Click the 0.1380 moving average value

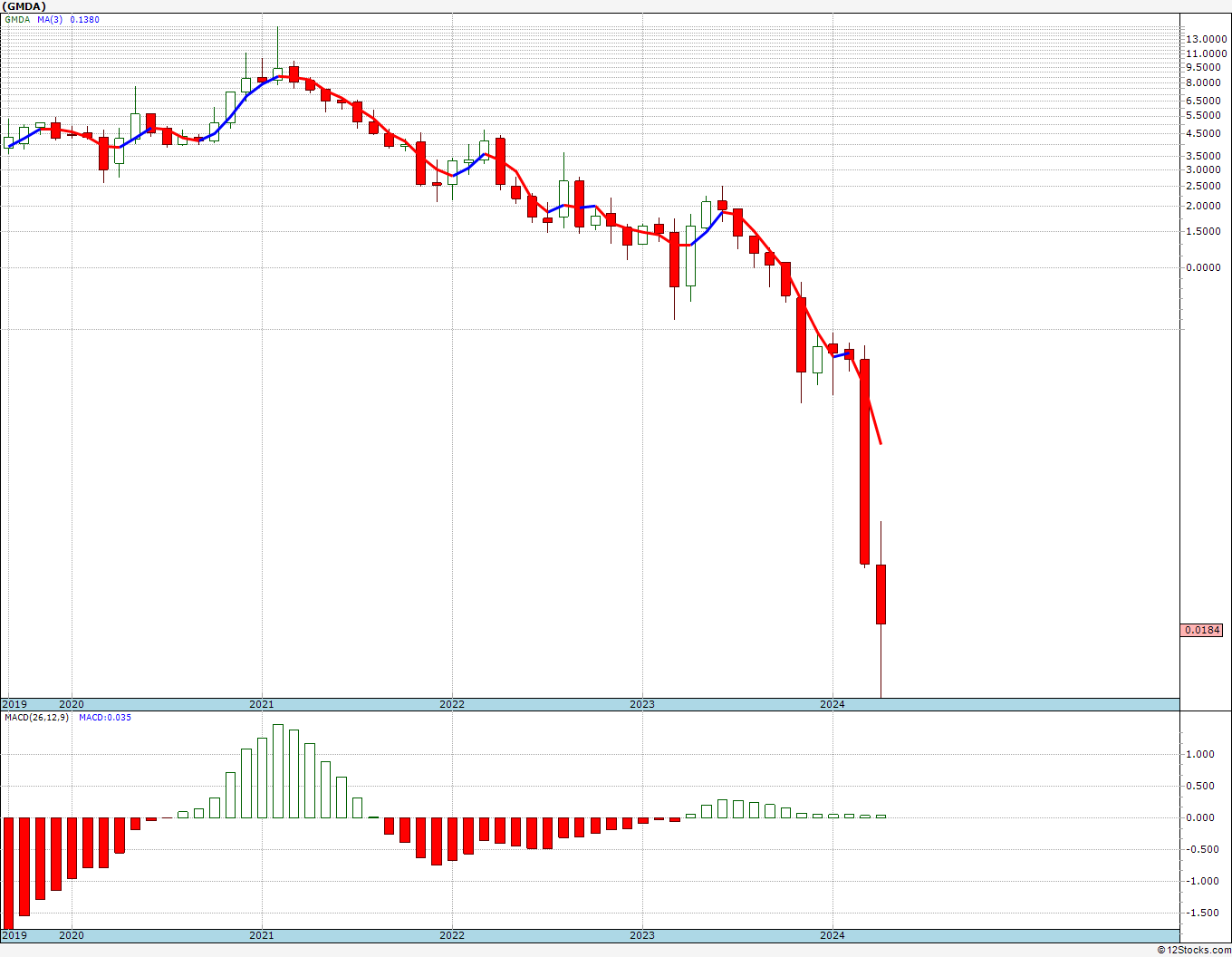85,19
